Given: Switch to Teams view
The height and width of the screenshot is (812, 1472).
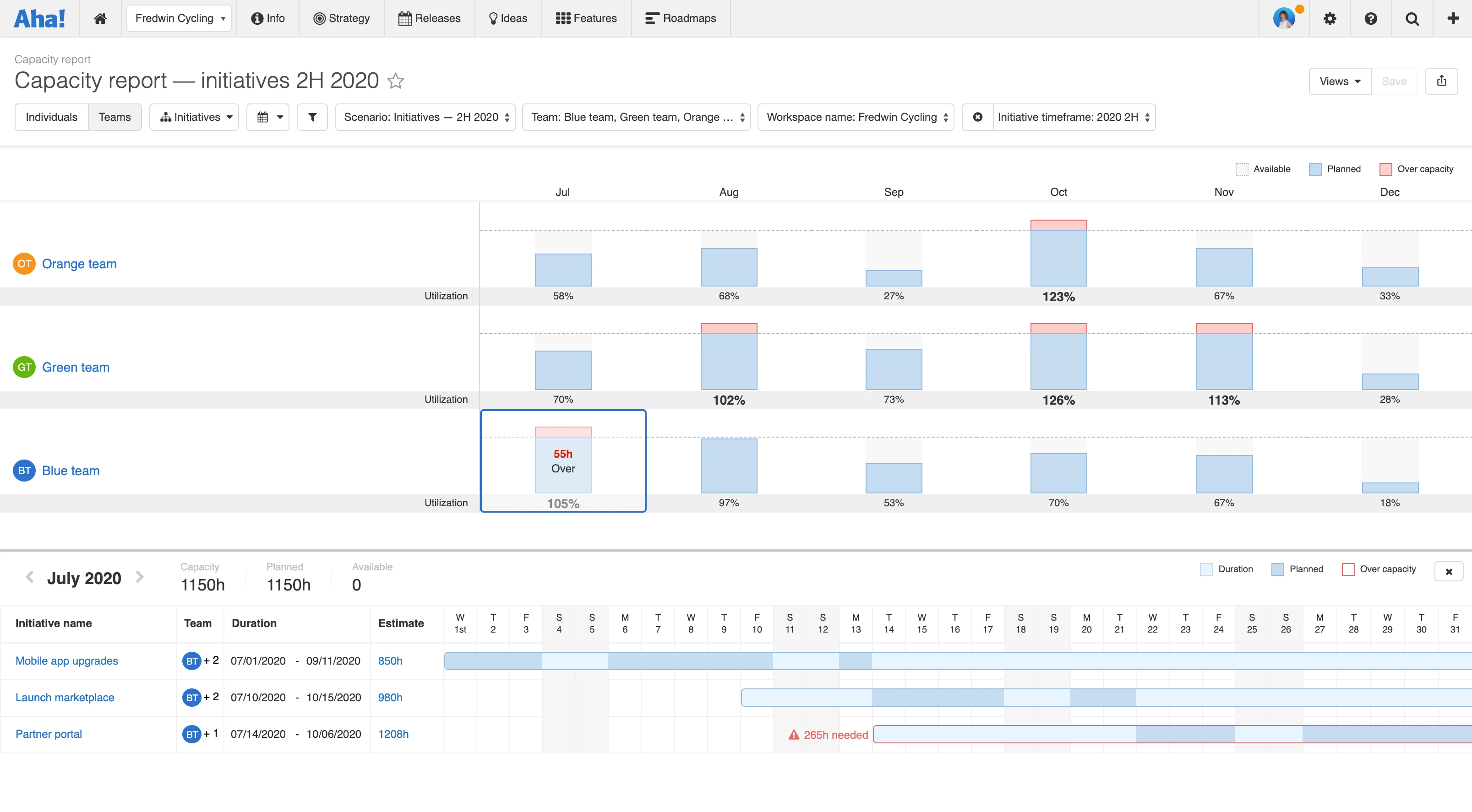Looking at the screenshot, I should (114, 117).
